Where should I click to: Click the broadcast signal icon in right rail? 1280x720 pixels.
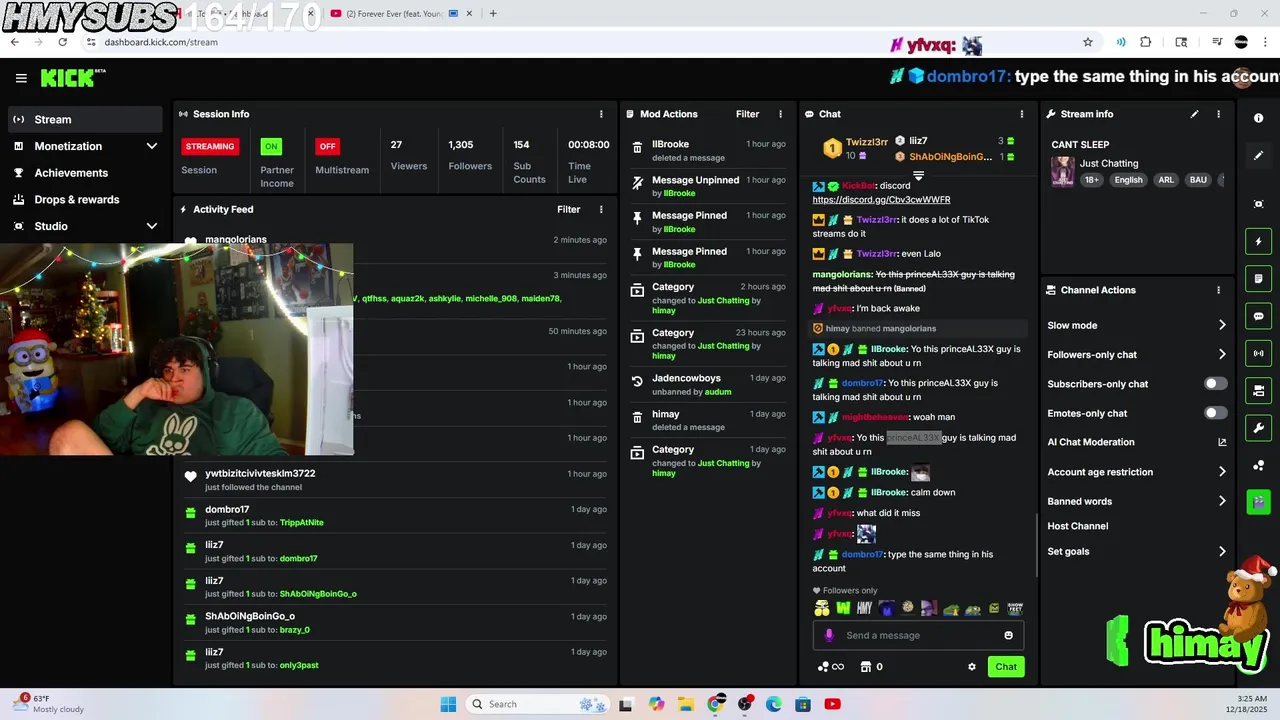click(x=1258, y=353)
